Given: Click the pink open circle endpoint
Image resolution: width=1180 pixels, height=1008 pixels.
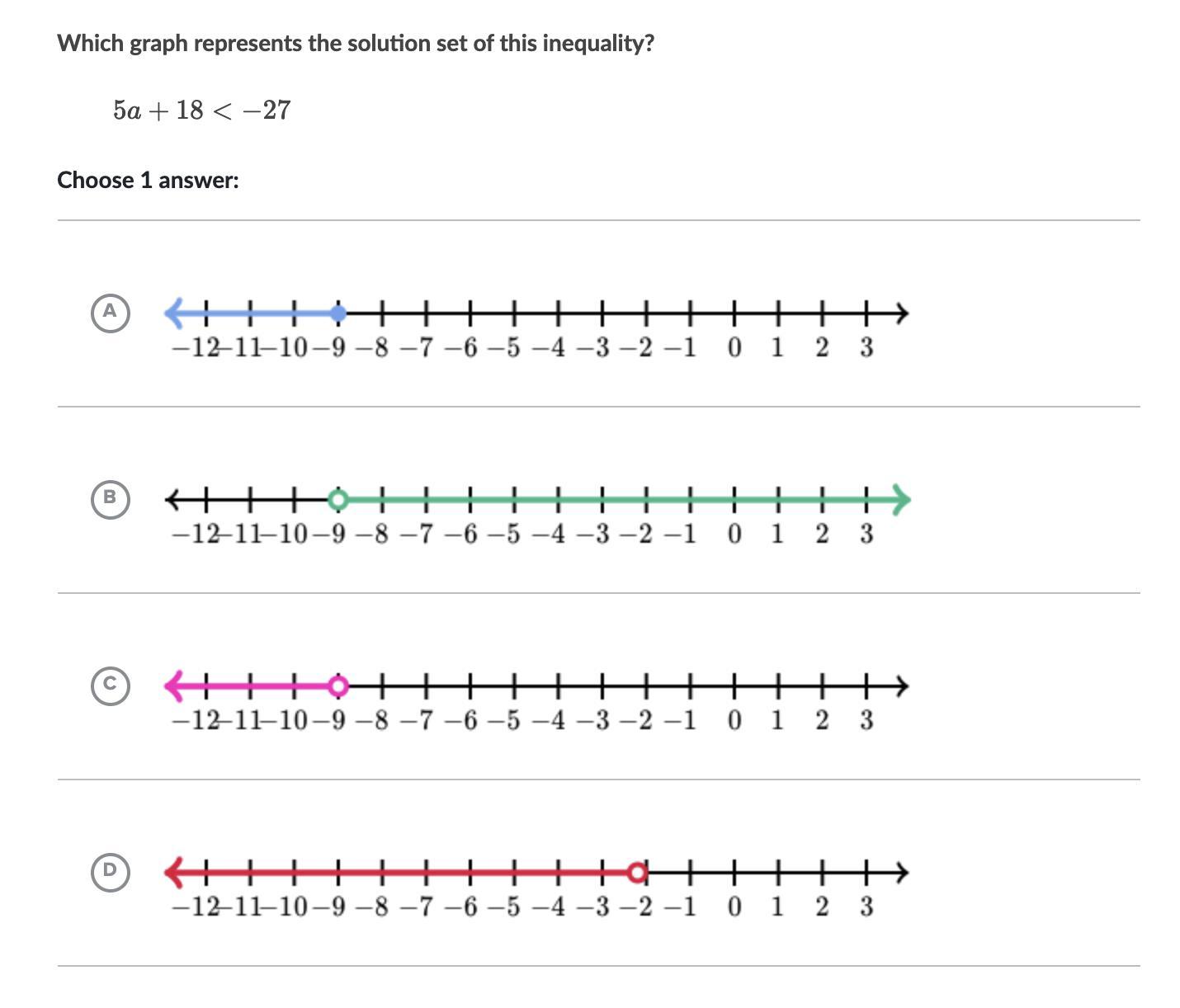Looking at the screenshot, I should coord(337,685).
